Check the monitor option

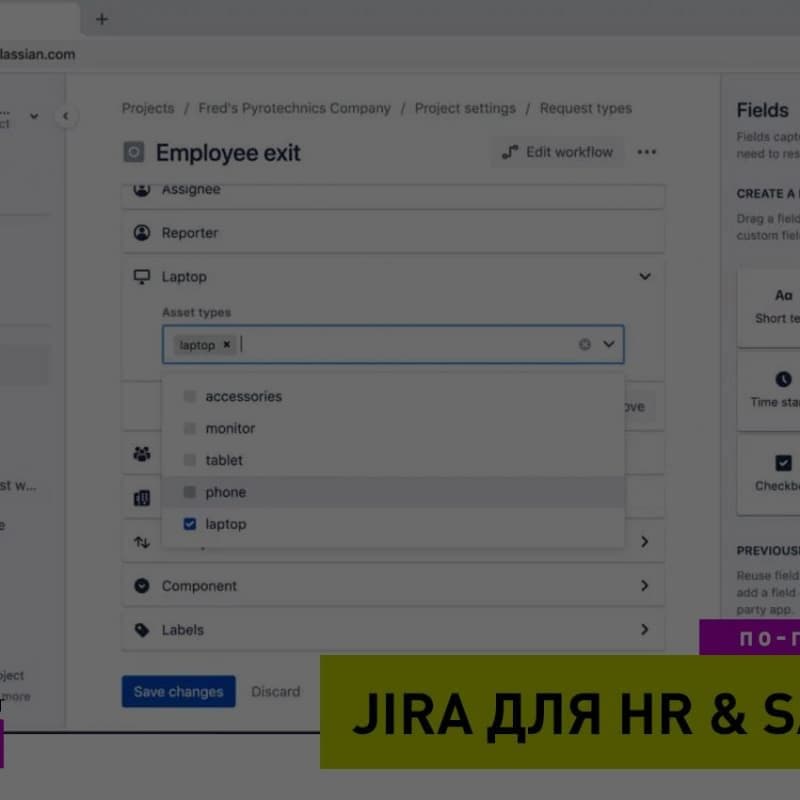pos(190,428)
